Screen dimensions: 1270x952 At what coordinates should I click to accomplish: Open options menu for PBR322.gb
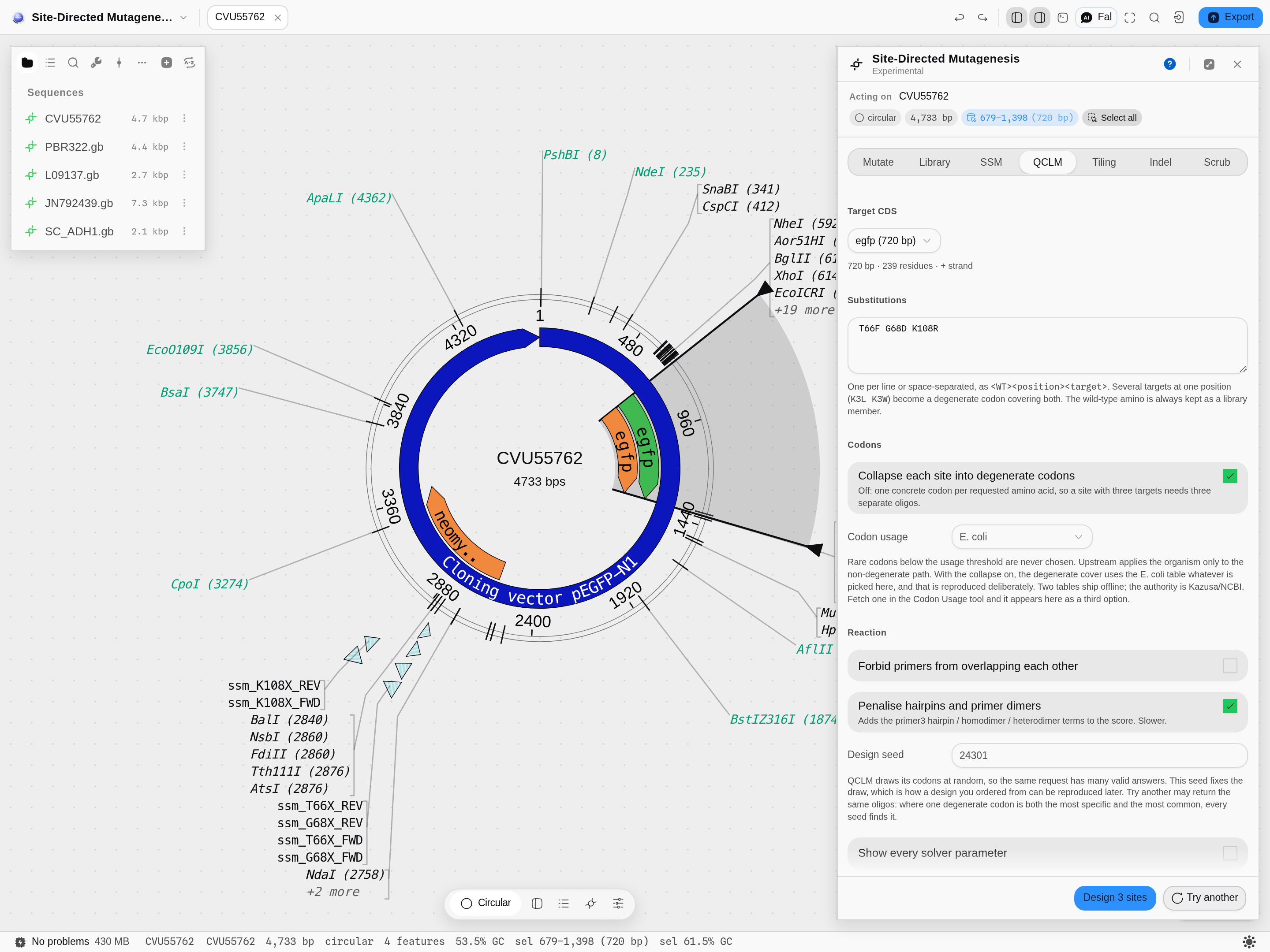tap(184, 146)
